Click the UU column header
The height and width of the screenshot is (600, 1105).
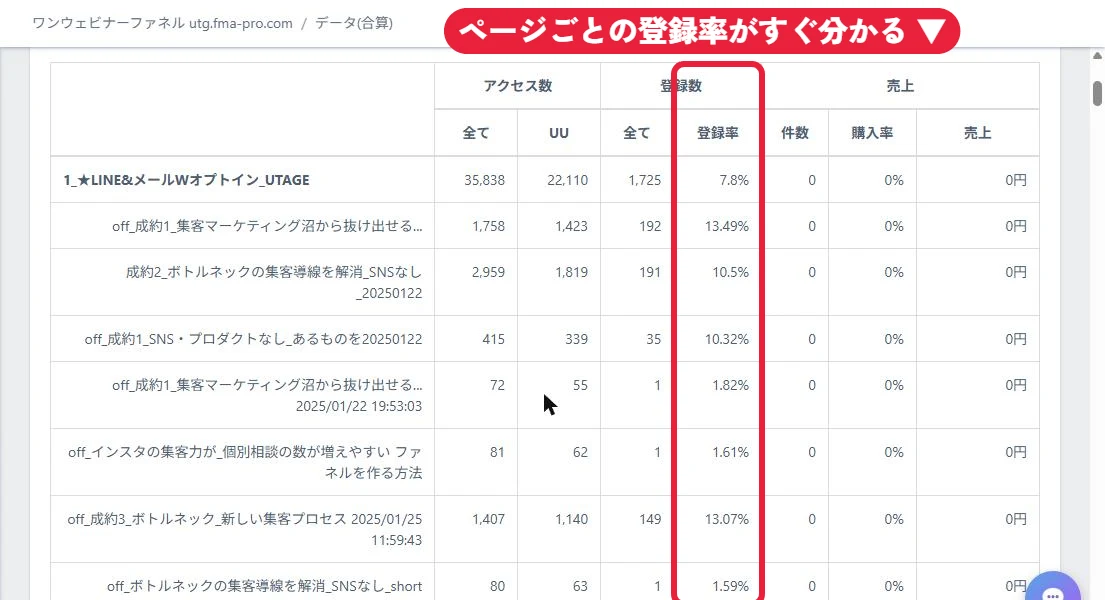coord(559,133)
